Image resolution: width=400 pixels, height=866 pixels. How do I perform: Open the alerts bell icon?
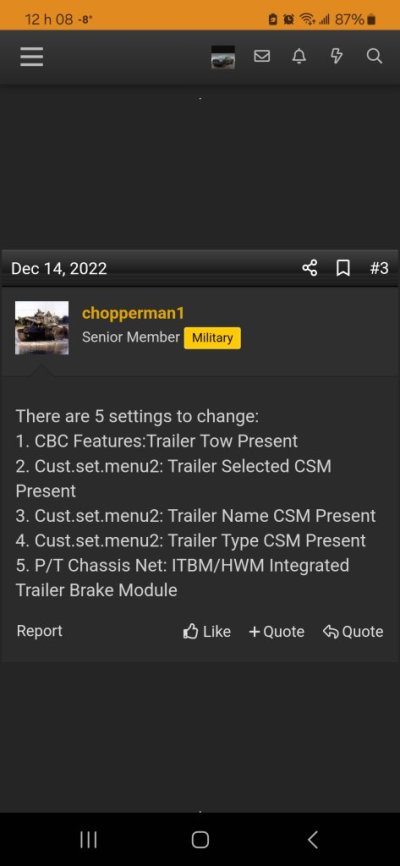click(x=299, y=56)
